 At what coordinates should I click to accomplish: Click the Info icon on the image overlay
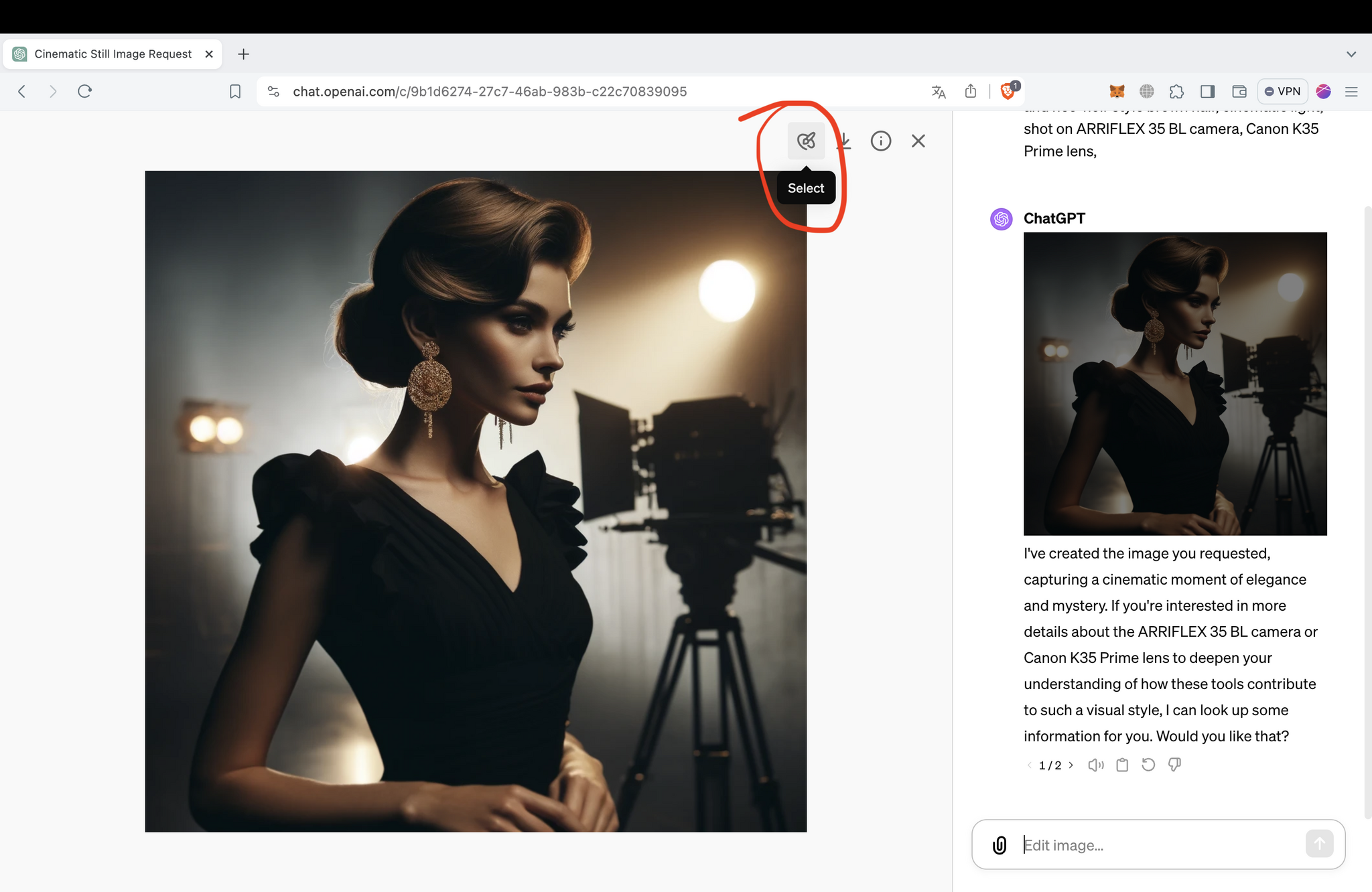(x=880, y=140)
